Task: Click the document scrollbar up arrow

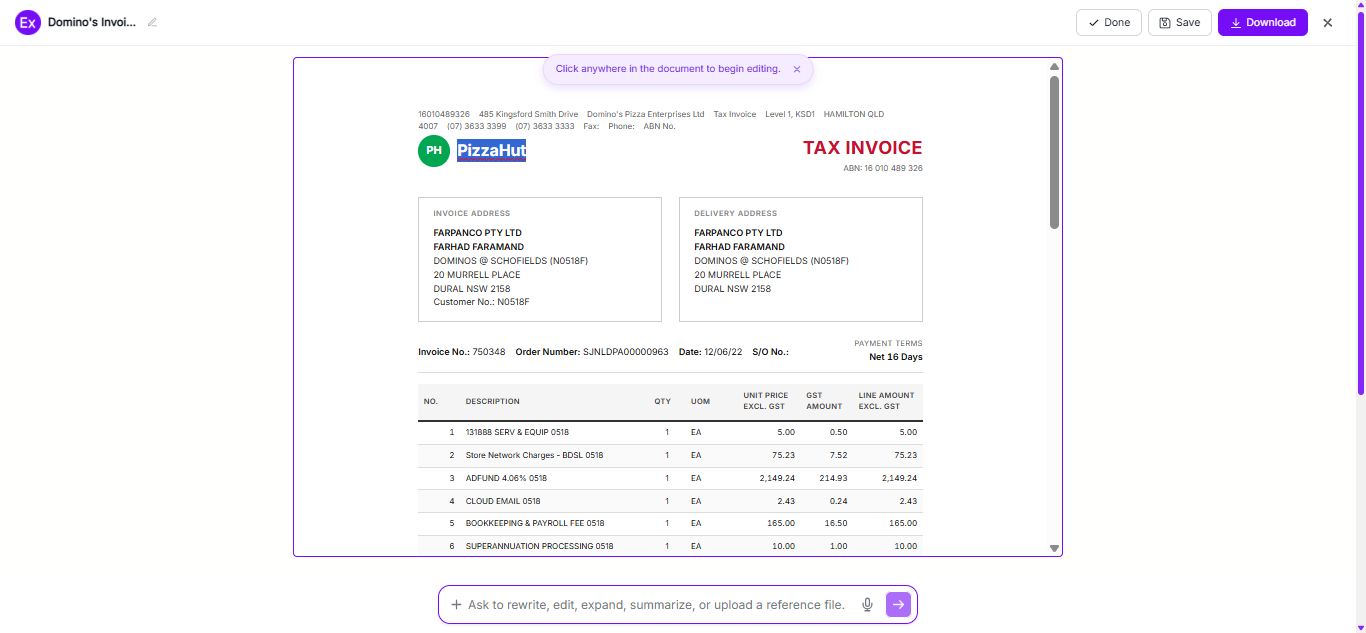Action: [1054, 67]
